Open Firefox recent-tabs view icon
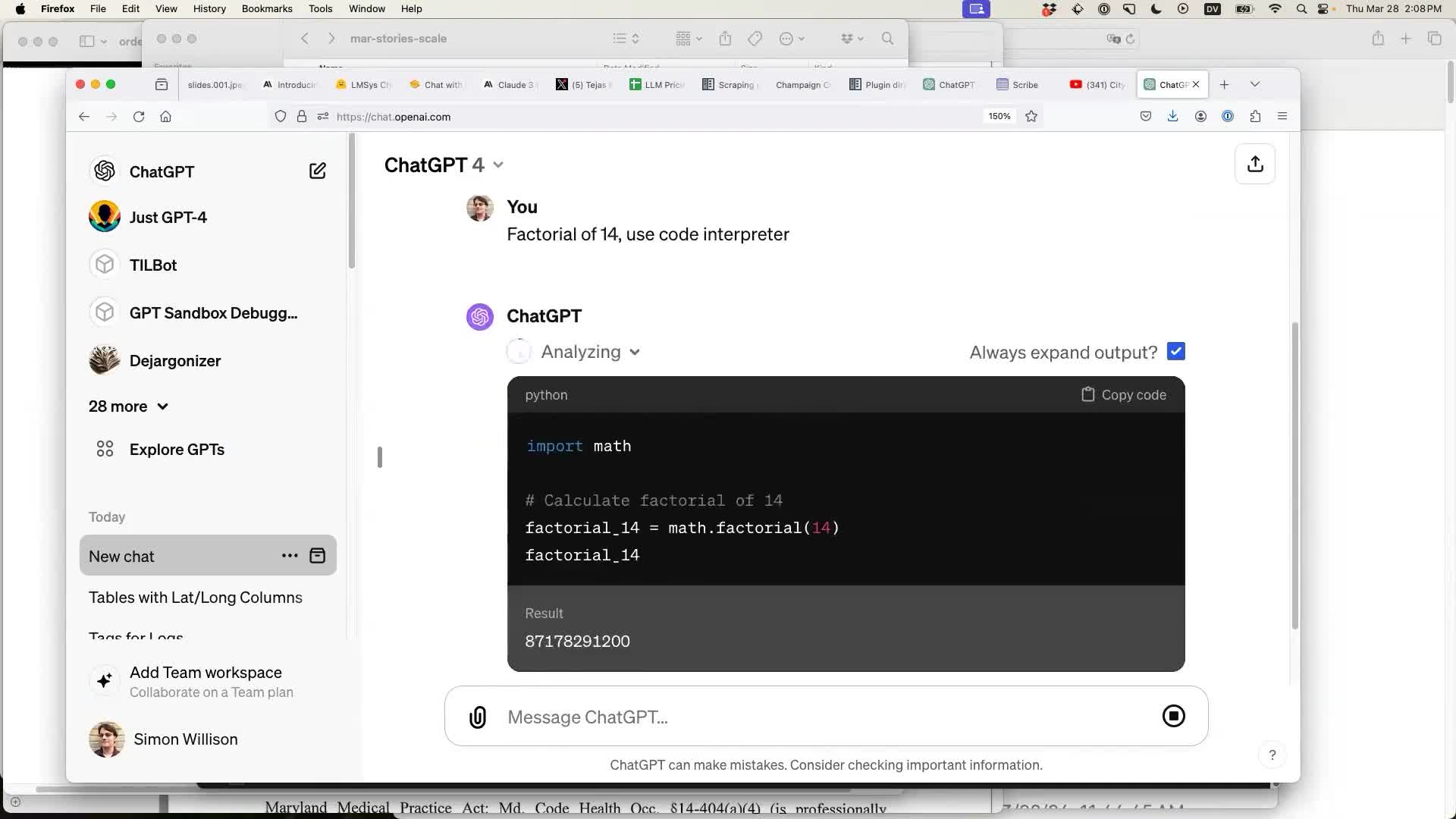The width and height of the screenshot is (1456, 819). coord(162,84)
